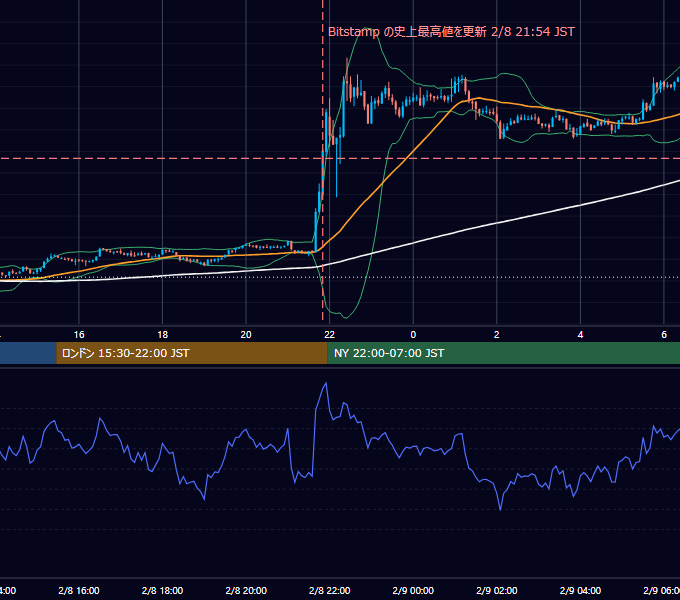
Task: Click the blue session bar before ロンドン
Action: pos(28,353)
